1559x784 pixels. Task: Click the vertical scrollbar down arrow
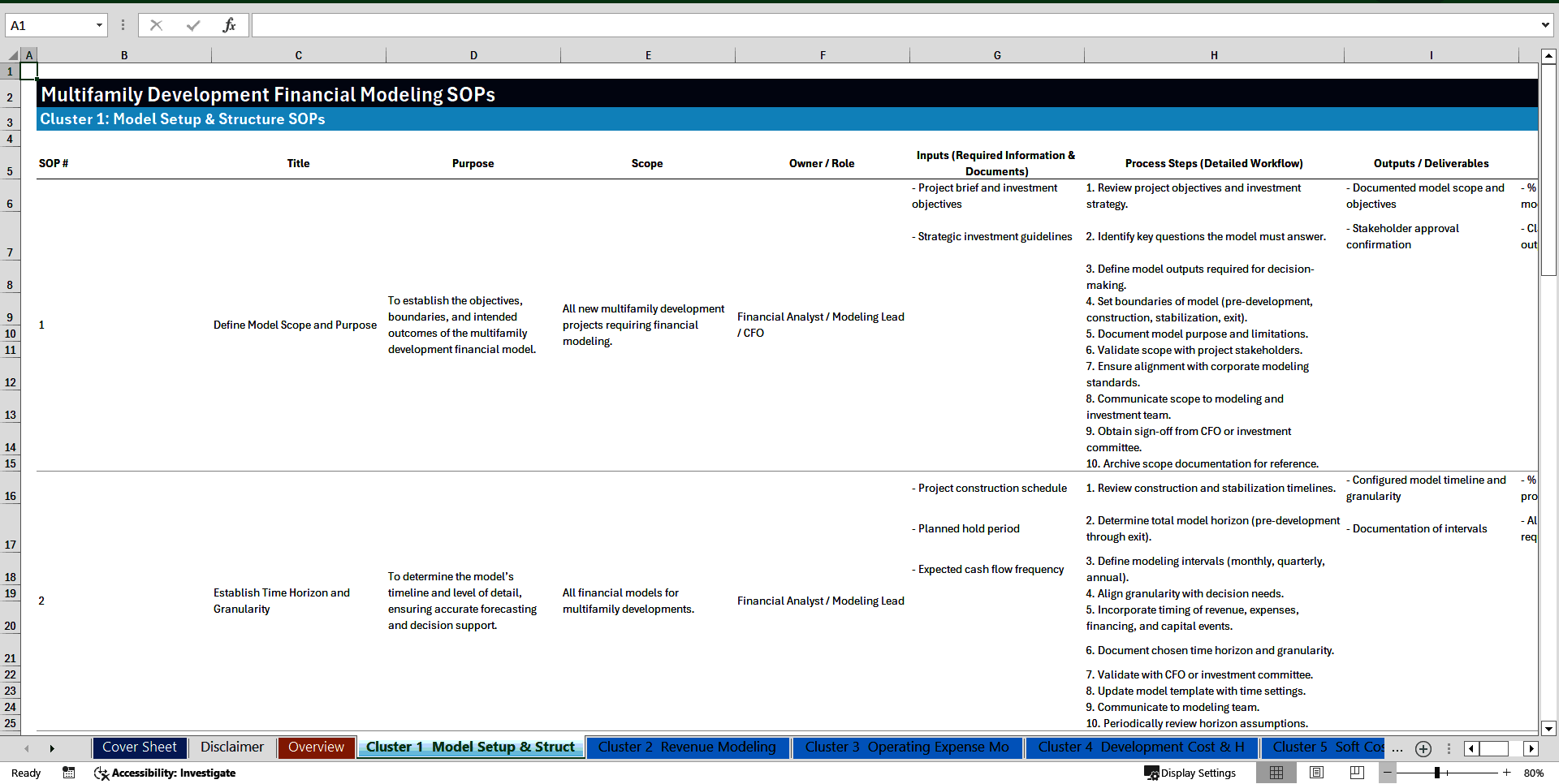(1549, 729)
